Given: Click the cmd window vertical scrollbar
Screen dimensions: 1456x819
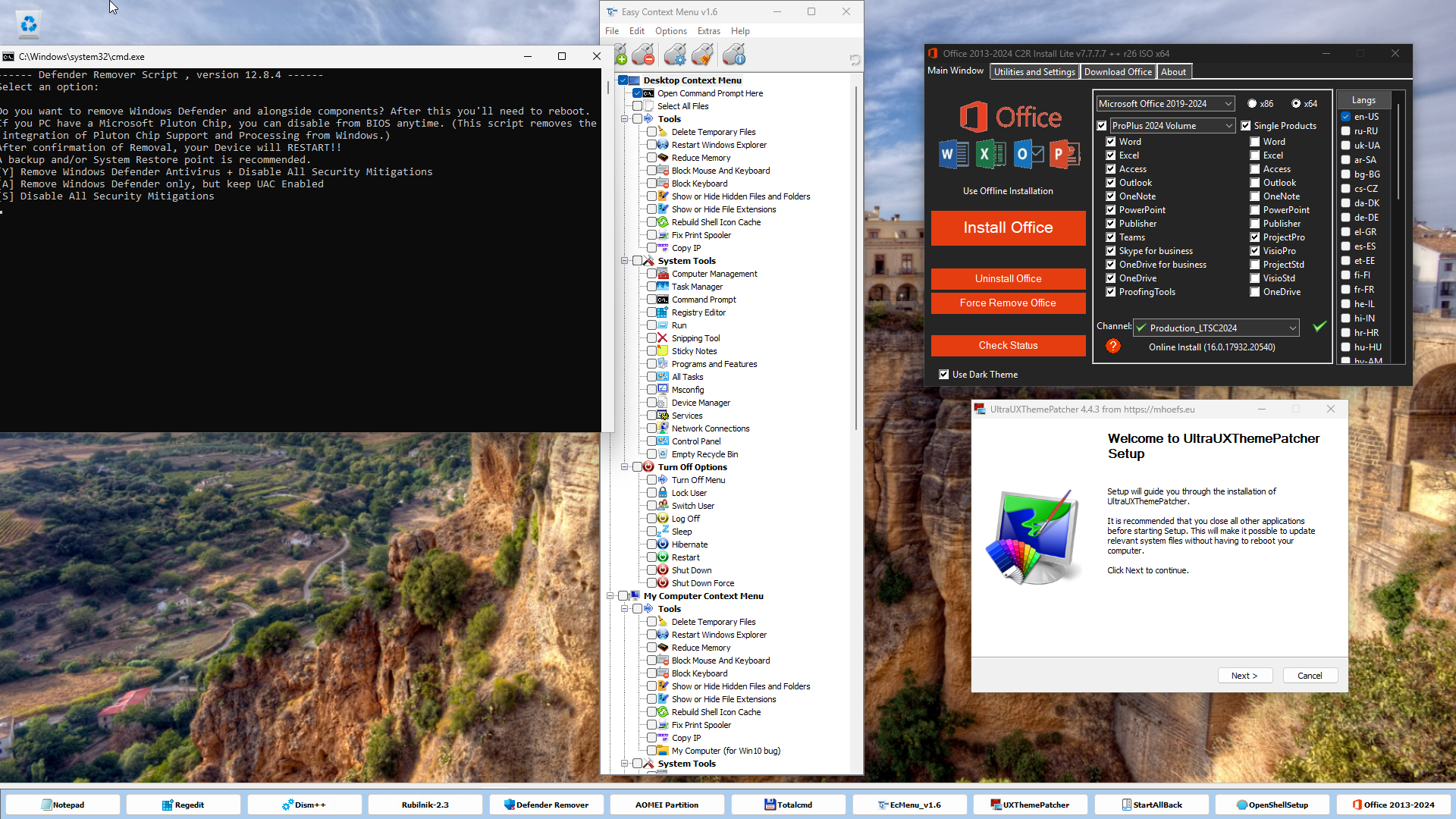Looking at the screenshot, I should click(607, 87).
